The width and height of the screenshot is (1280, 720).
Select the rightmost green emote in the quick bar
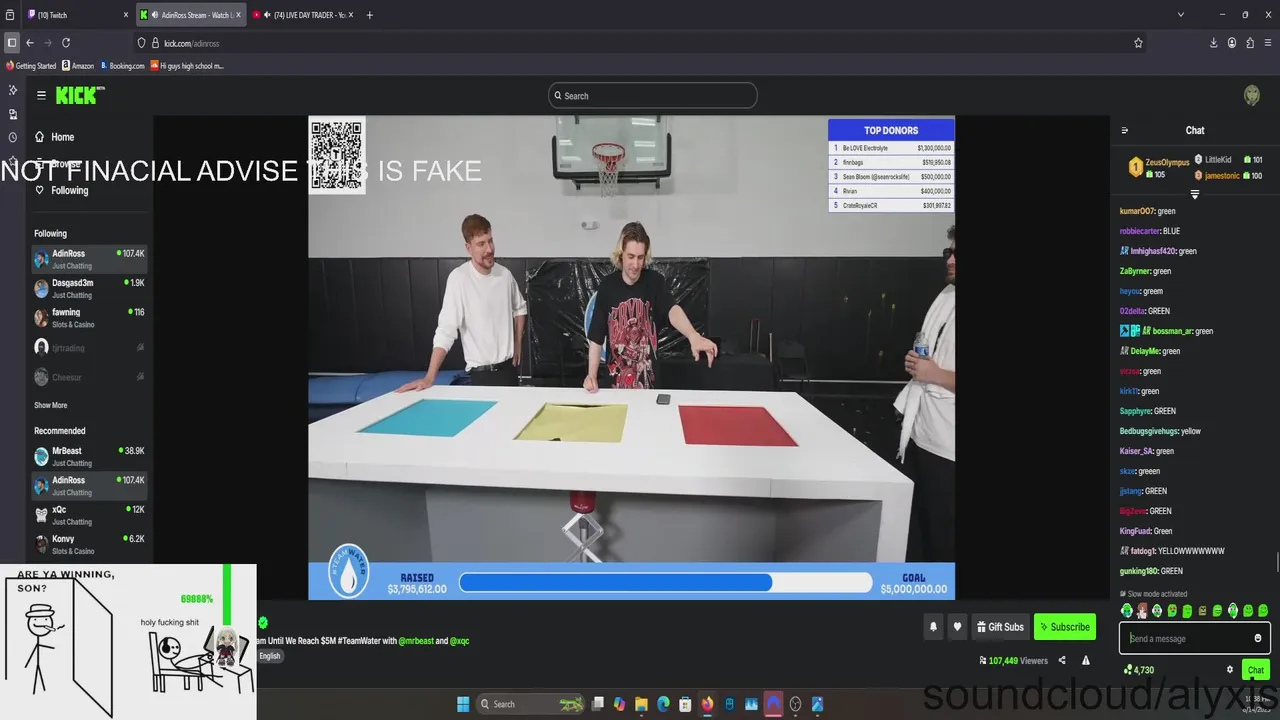click(x=1263, y=610)
